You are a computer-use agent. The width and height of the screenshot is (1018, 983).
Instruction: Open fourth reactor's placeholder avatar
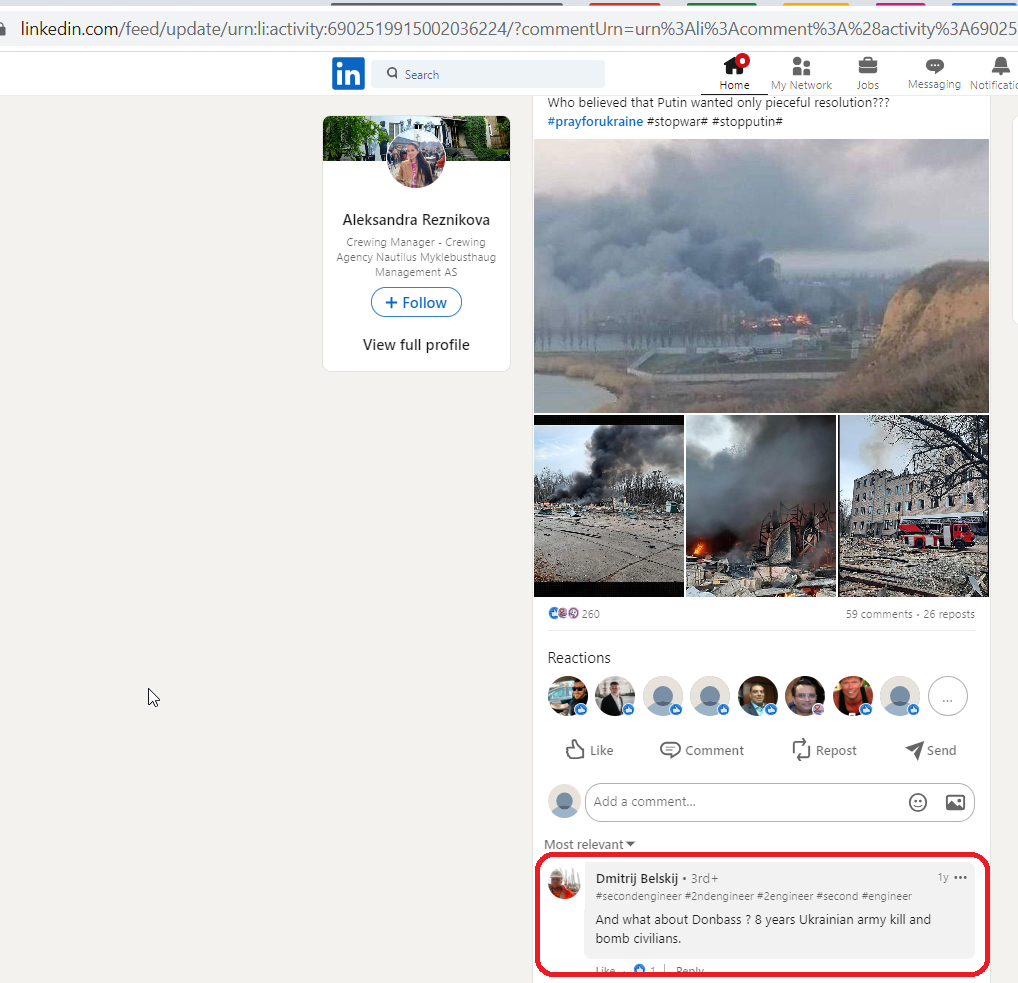pos(710,696)
